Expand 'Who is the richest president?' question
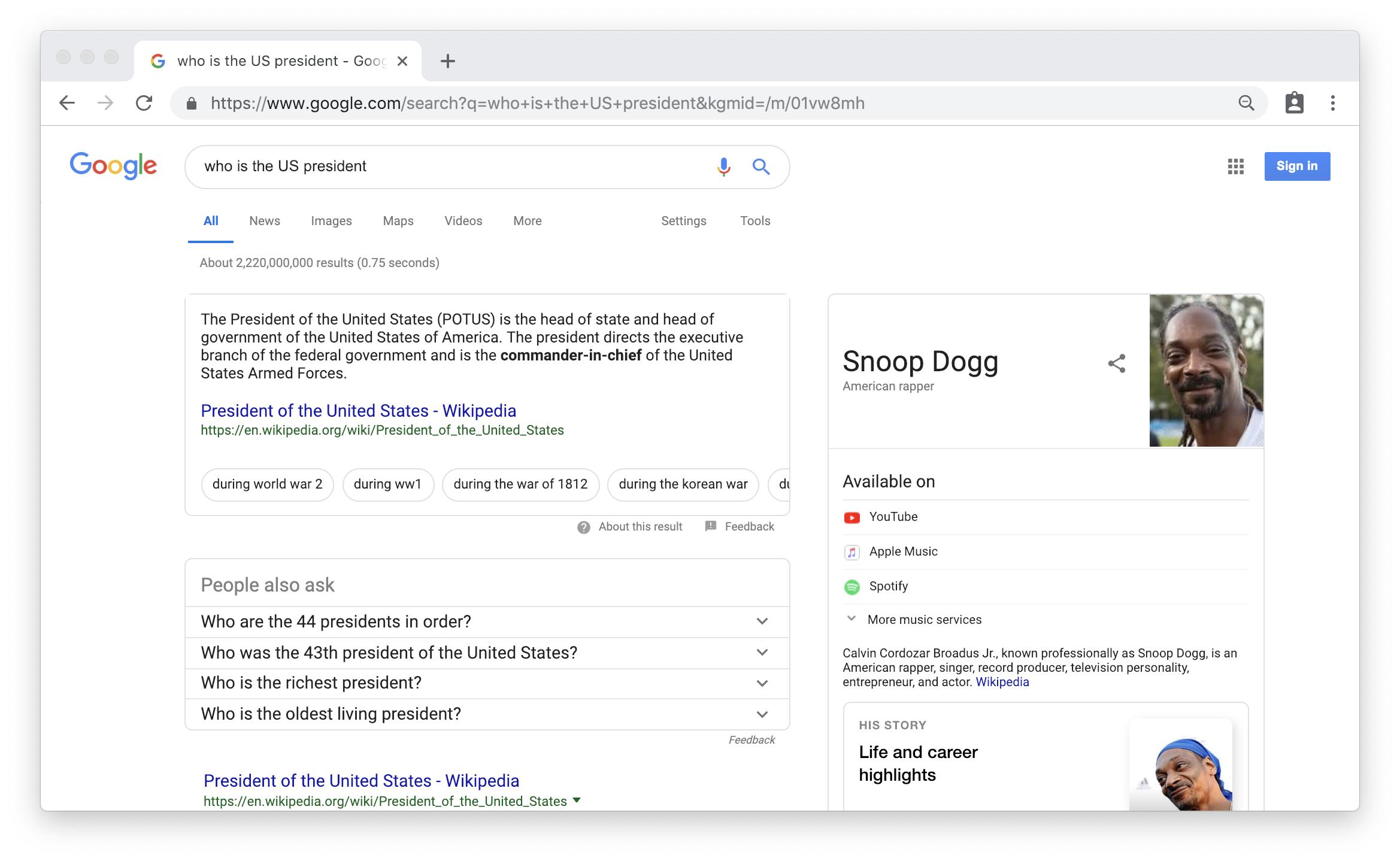The height and width of the screenshot is (861, 1400). tap(762, 683)
